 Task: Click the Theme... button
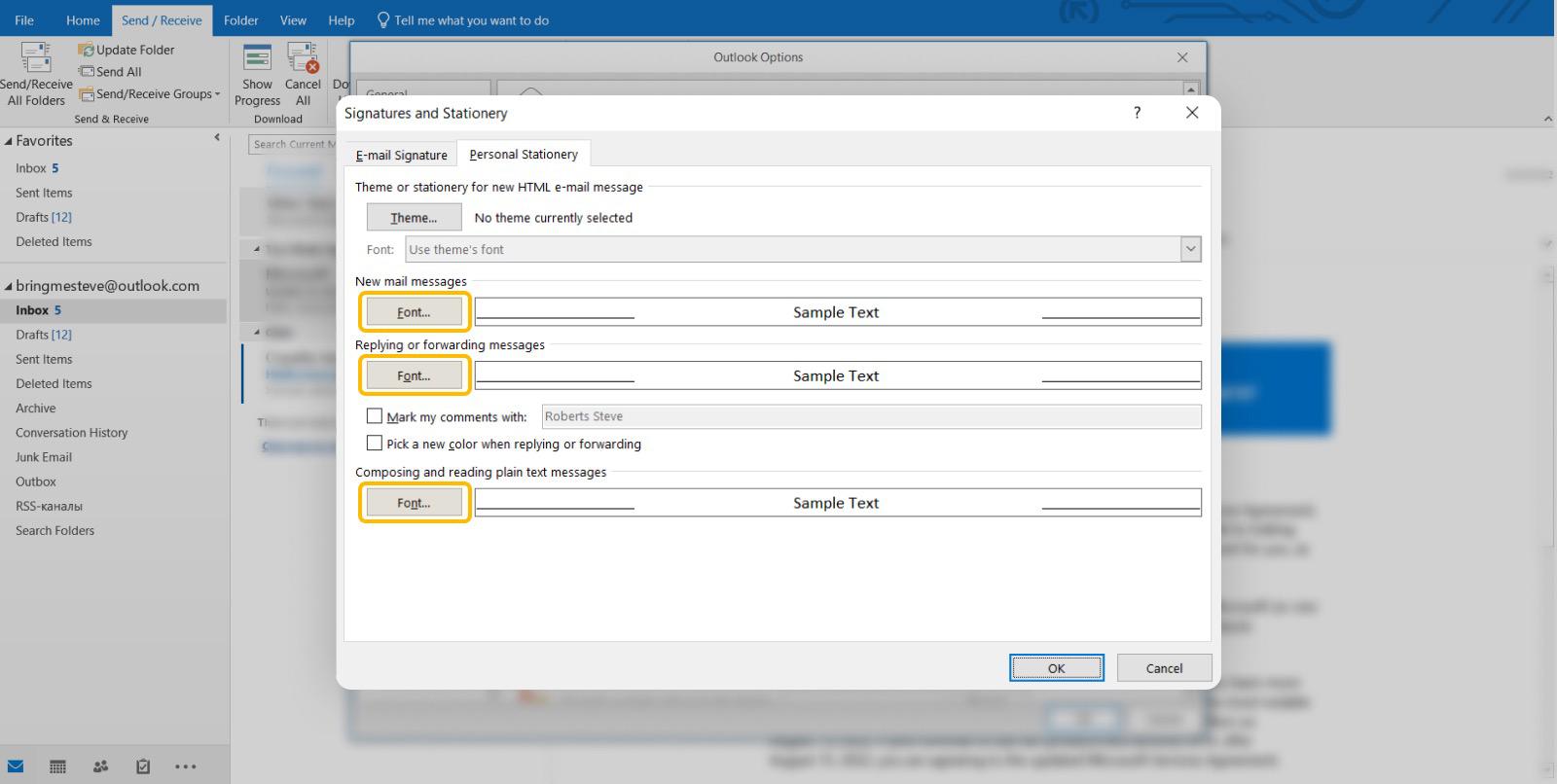click(x=414, y=218)
